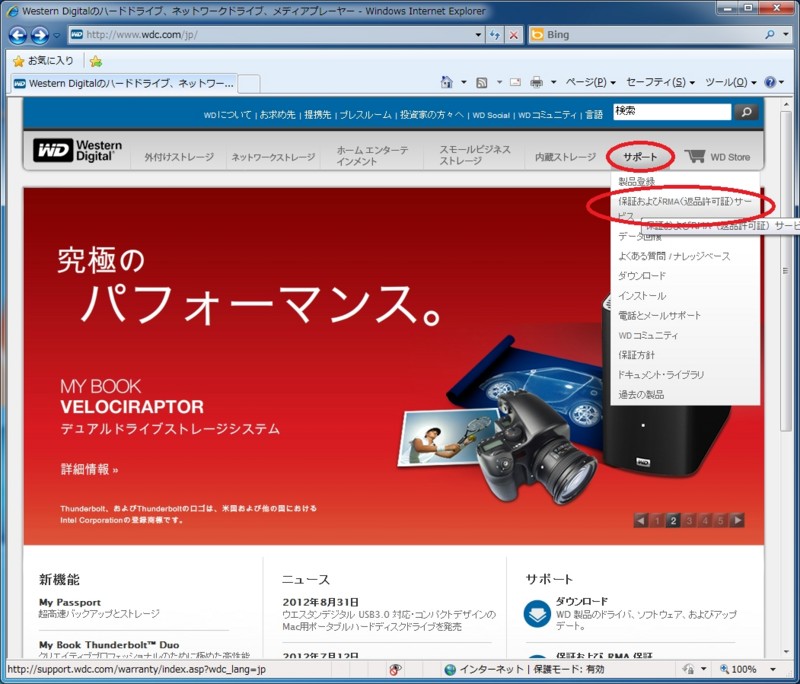
Task: Select WD コミュニティ in support dropdown
Action: [648, 336]
